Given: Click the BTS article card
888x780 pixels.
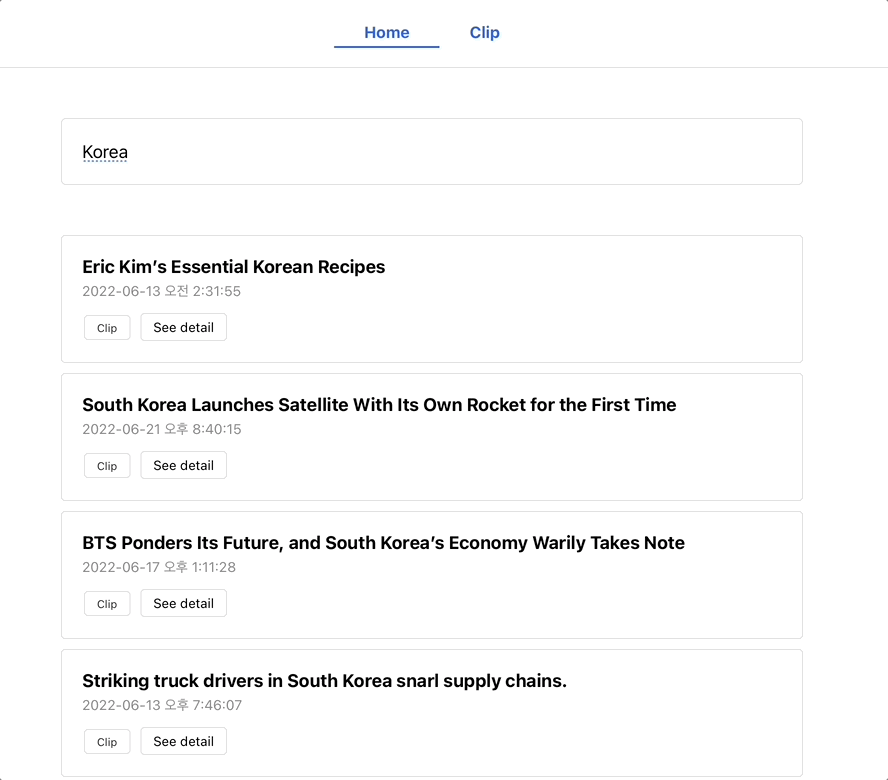Looking at the screenshot, I should [x=600, y=575].
